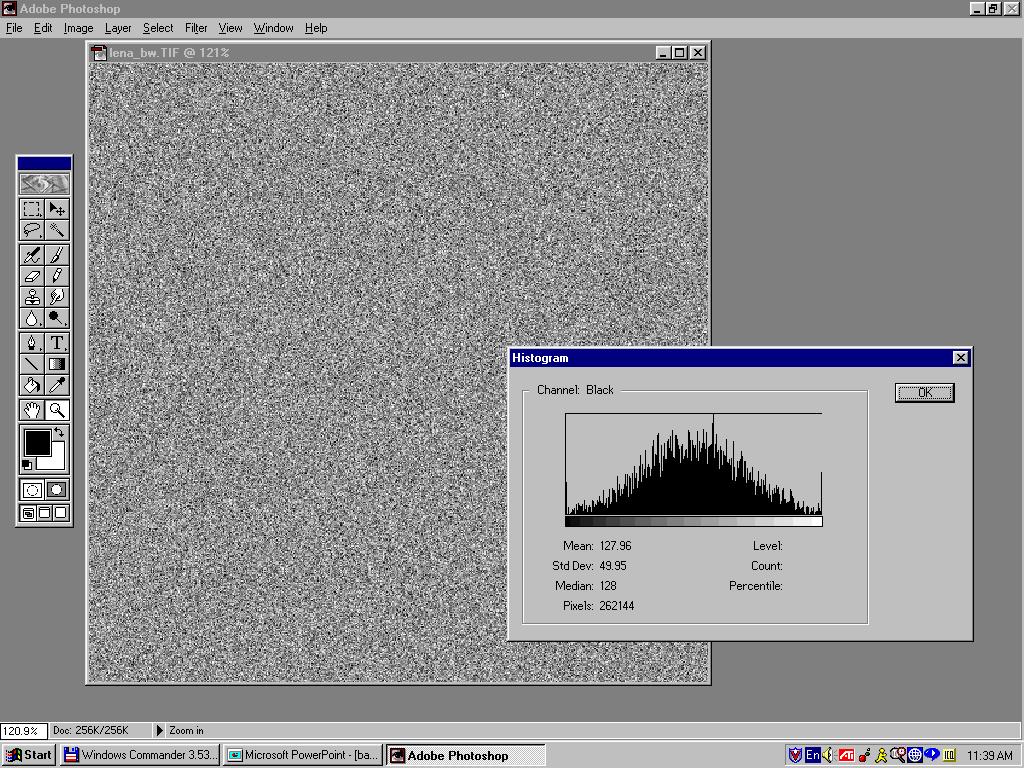Viewport: 1024px width, 768px height.
Task: Open the lena_bw.TIF document control icon
Action: pos(99,53)
